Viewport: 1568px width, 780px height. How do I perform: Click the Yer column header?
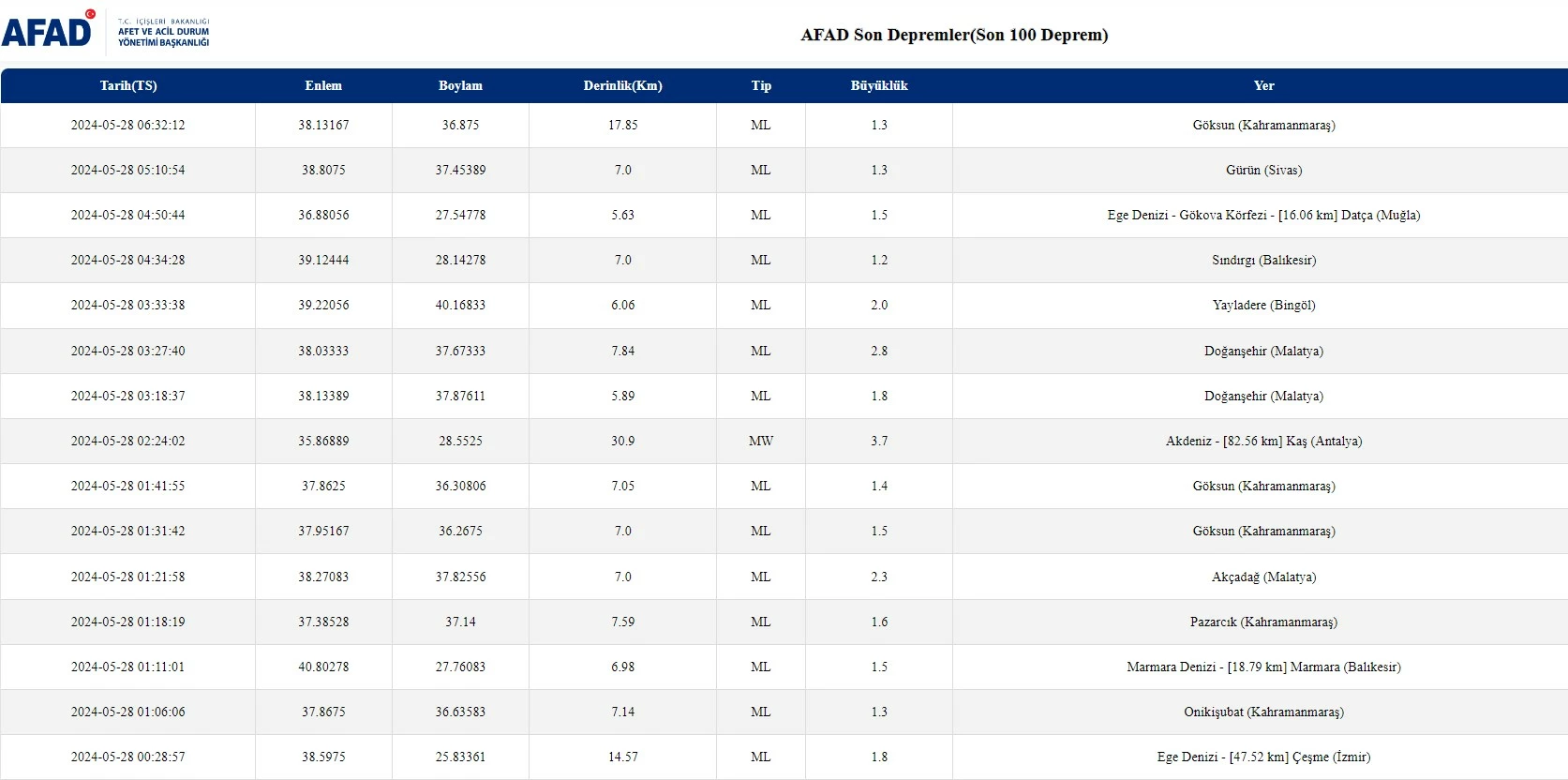(1263, 85)
